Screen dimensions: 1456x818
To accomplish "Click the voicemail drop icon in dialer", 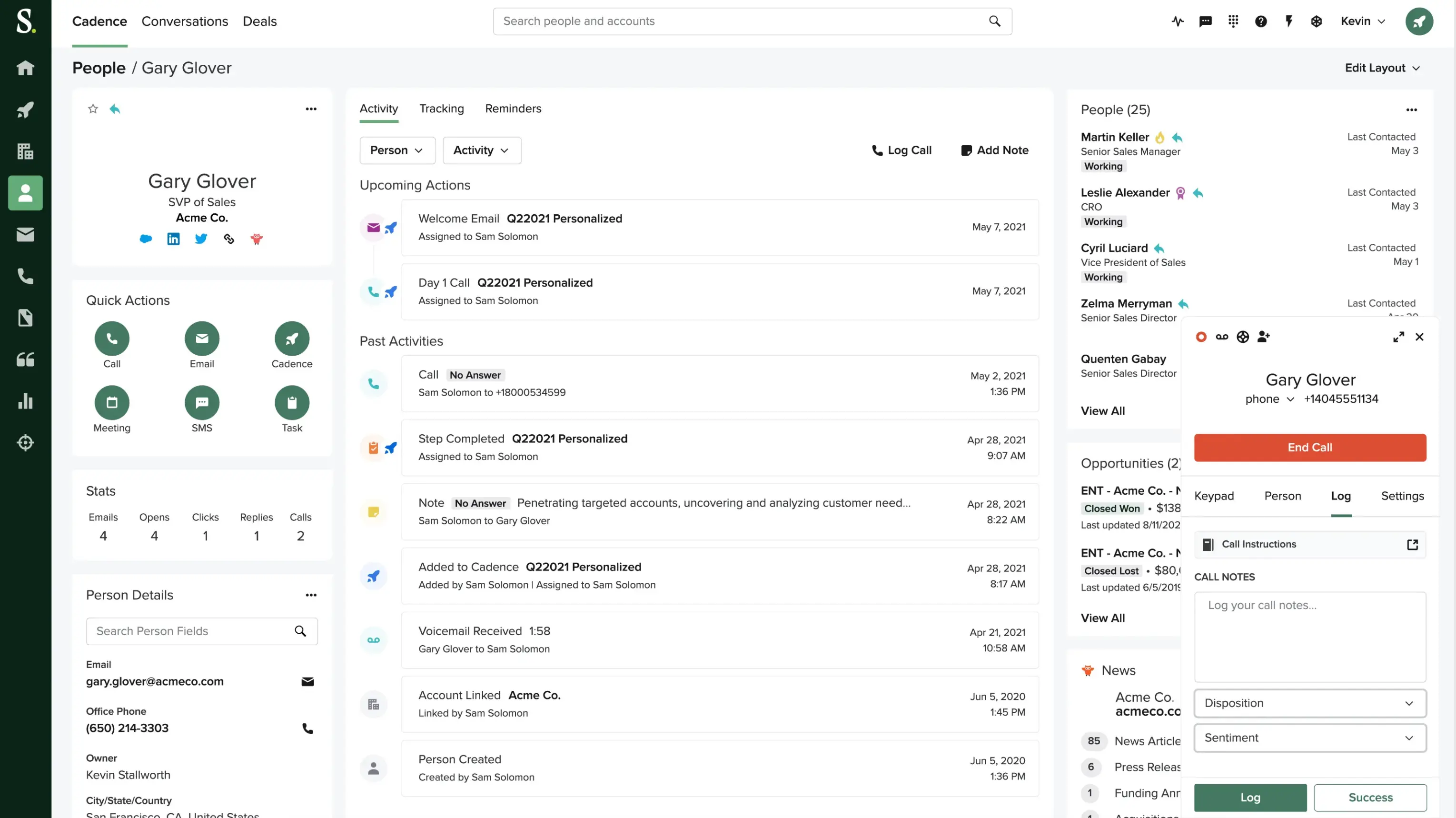I will point(1222,337).
